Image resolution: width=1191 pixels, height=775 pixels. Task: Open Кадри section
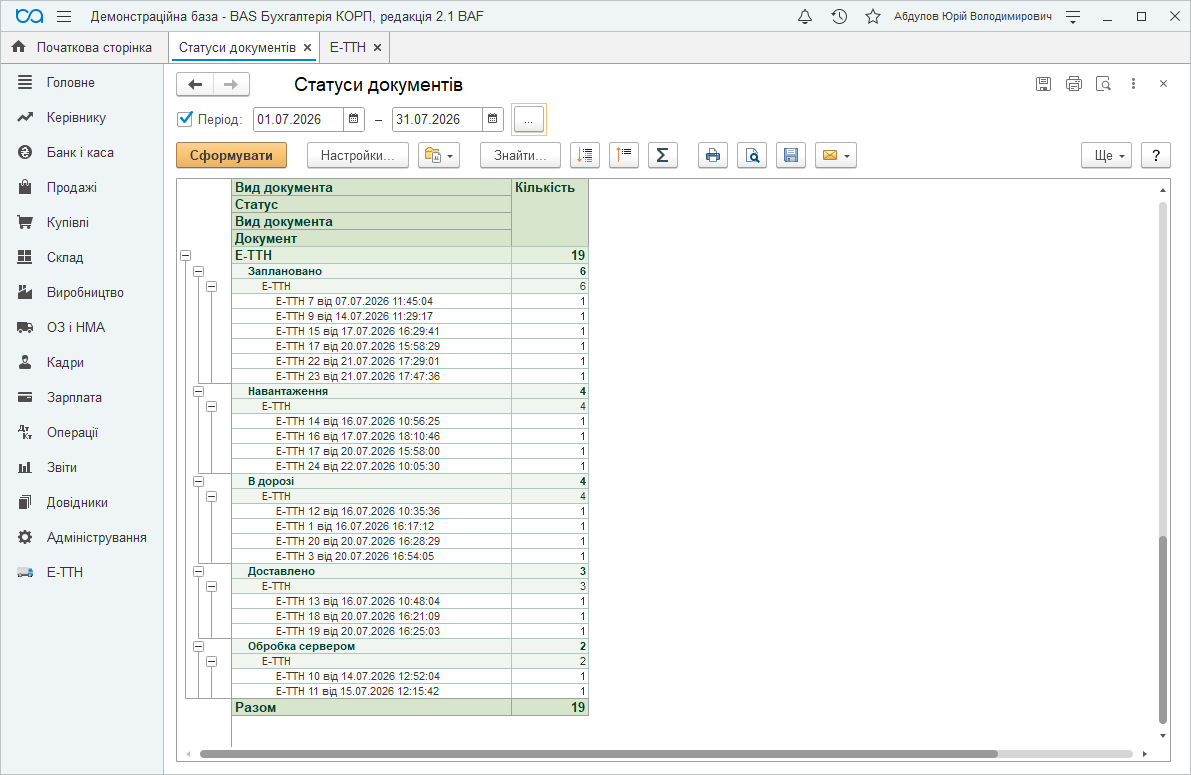82,362
